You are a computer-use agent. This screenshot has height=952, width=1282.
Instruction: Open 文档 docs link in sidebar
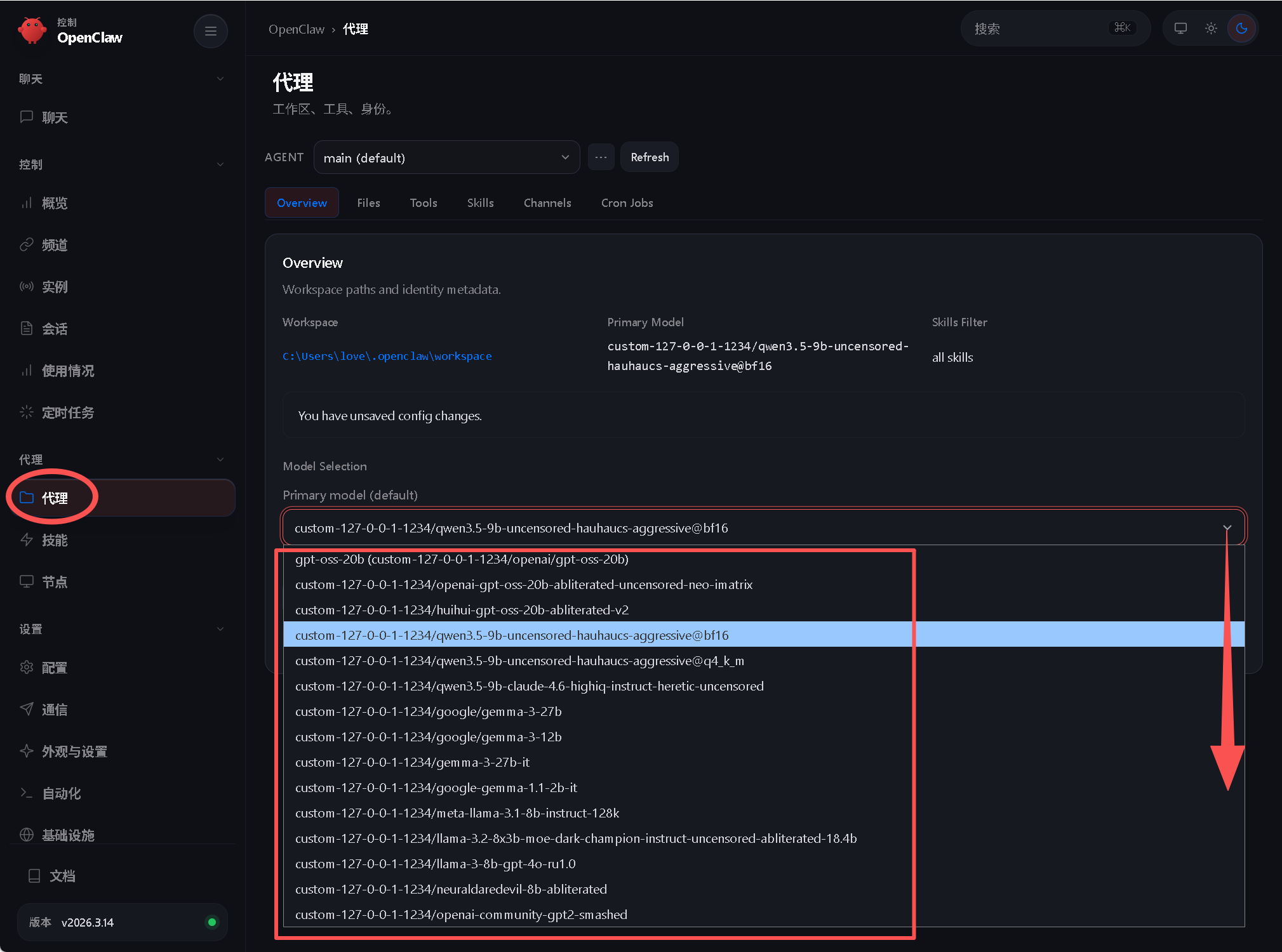pyautogui.click(x=62, y=876)
